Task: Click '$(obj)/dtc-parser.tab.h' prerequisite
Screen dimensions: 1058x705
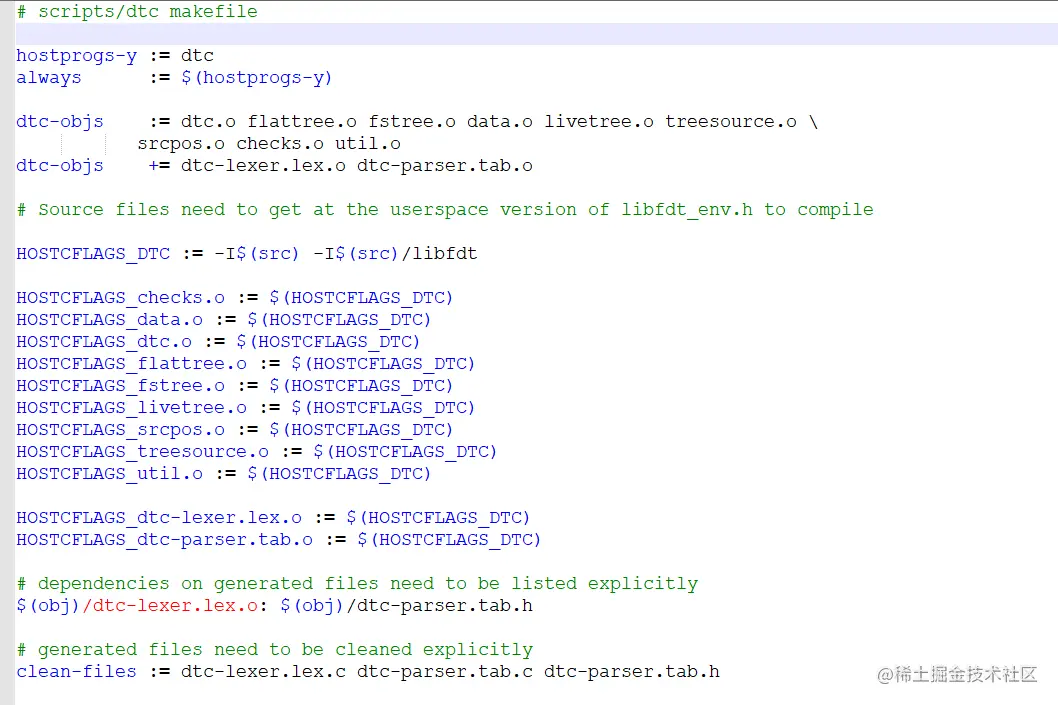Action: pos(406,606)
